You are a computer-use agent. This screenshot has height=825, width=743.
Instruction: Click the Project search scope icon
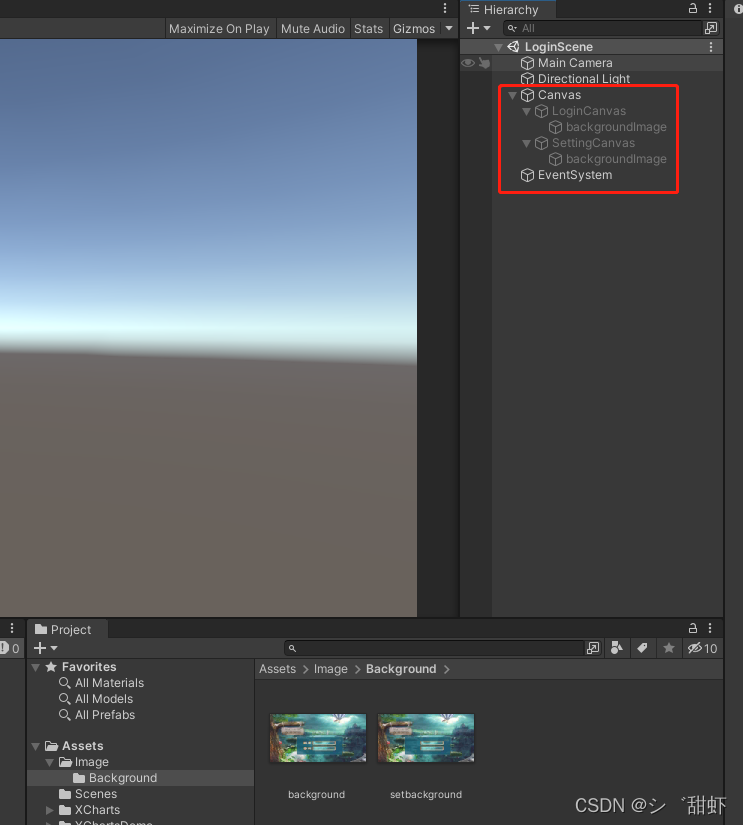[593, 648]
